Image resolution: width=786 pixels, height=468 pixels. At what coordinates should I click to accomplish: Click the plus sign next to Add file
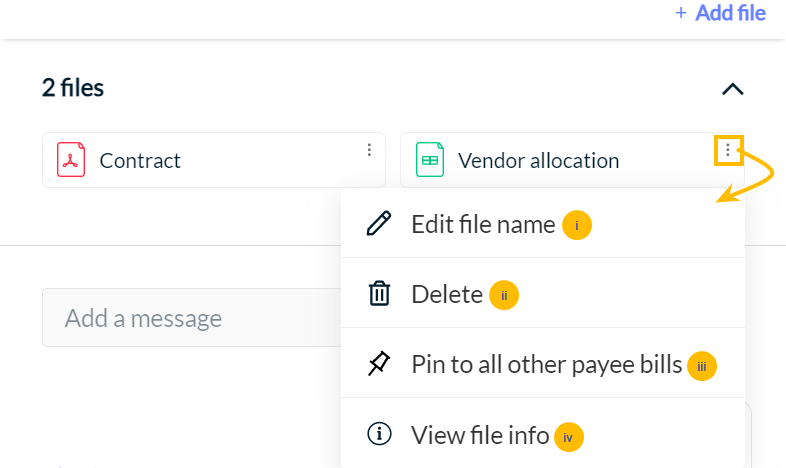[680, 13]
